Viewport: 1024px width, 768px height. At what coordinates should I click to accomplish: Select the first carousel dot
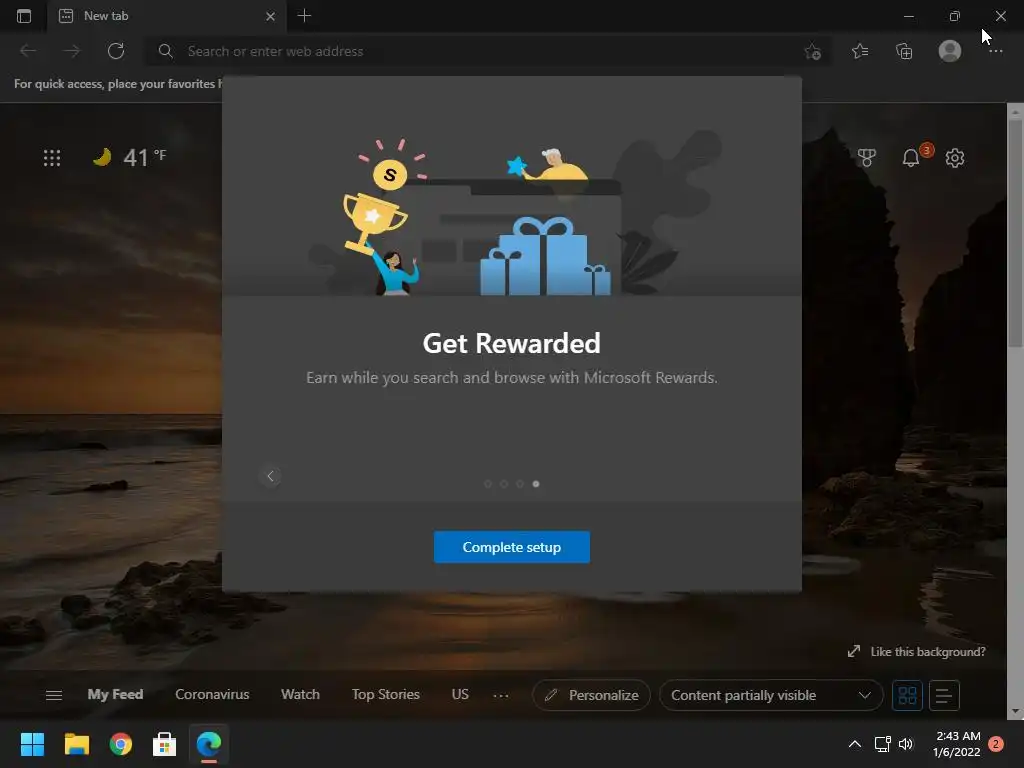(488, 484)
